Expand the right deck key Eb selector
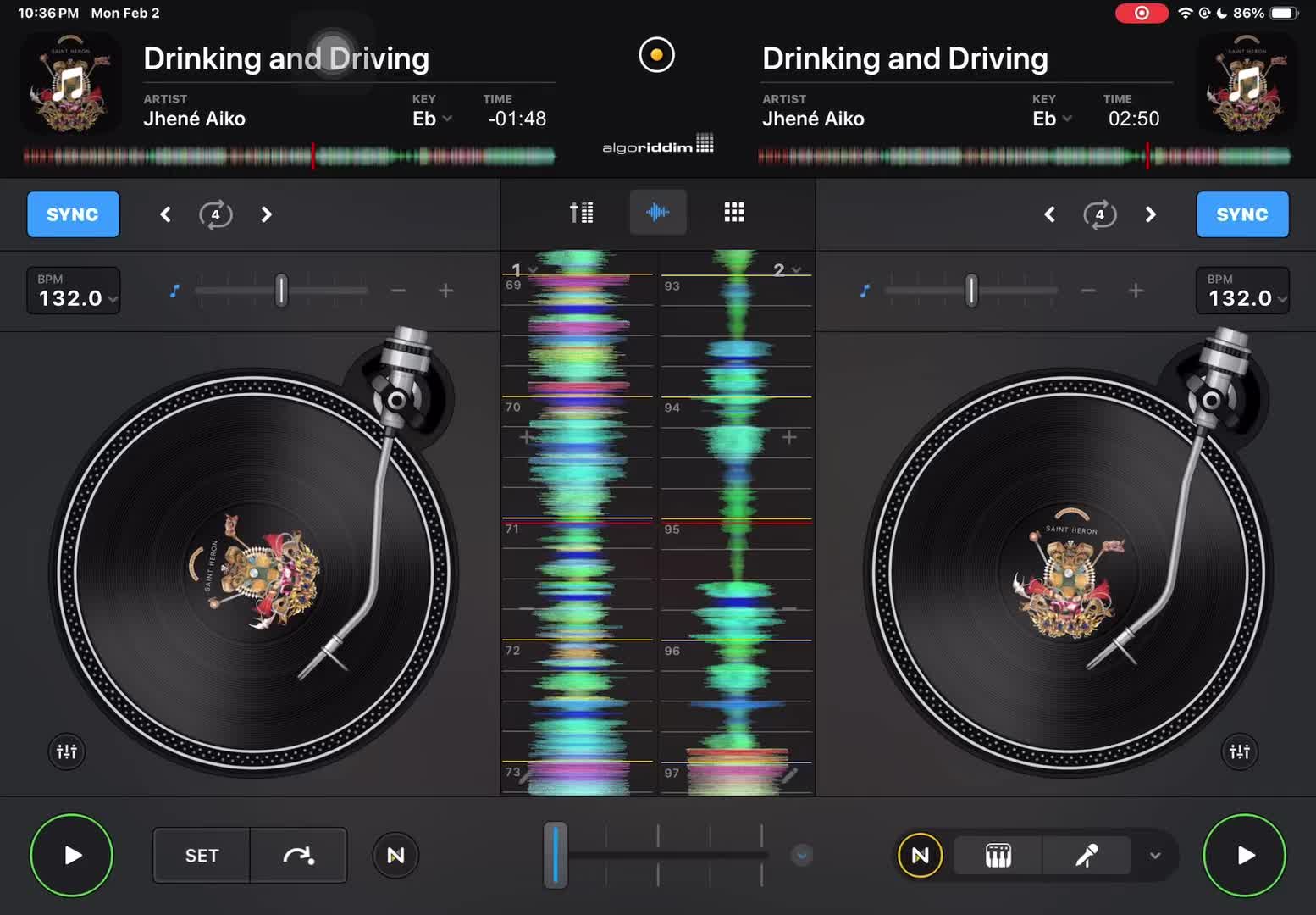The width and height of the screenshot is (1316, 915). coord(1052,119)
